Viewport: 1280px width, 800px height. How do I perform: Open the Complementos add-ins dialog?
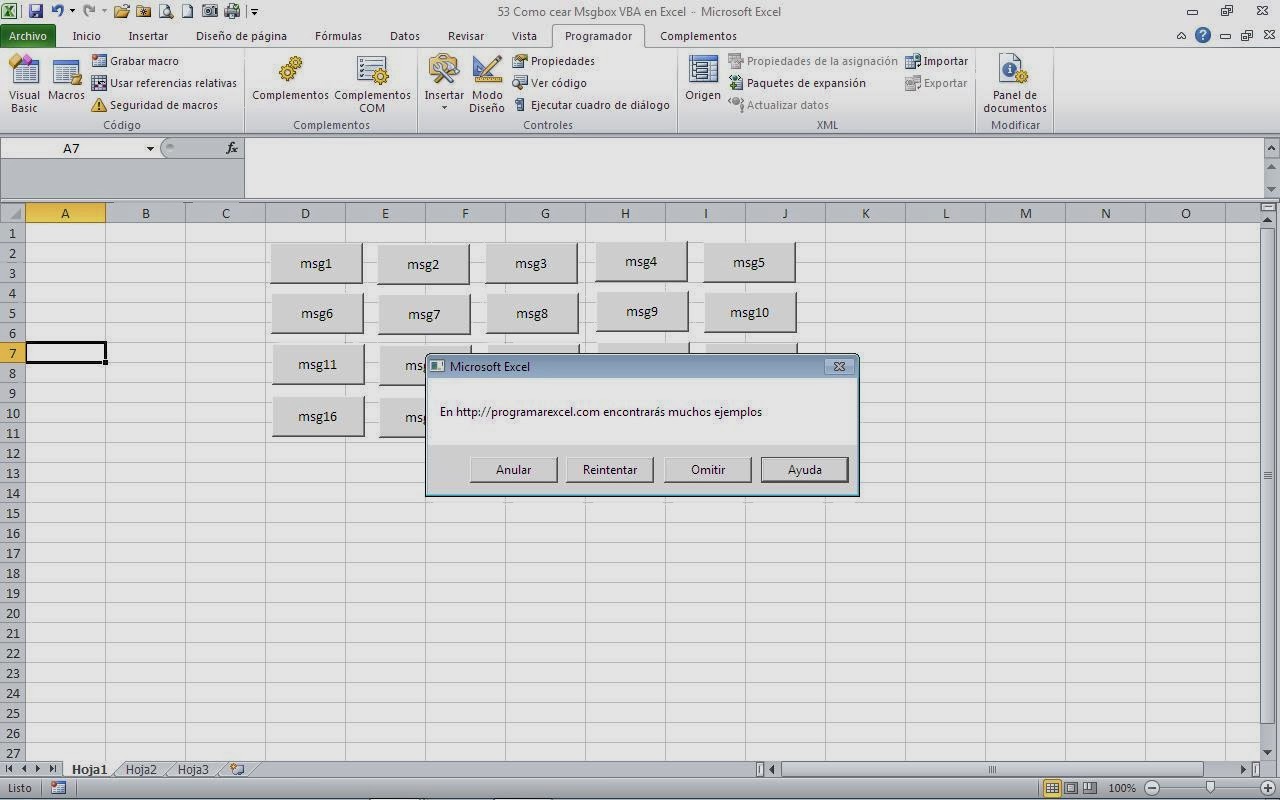click(290, 79)
